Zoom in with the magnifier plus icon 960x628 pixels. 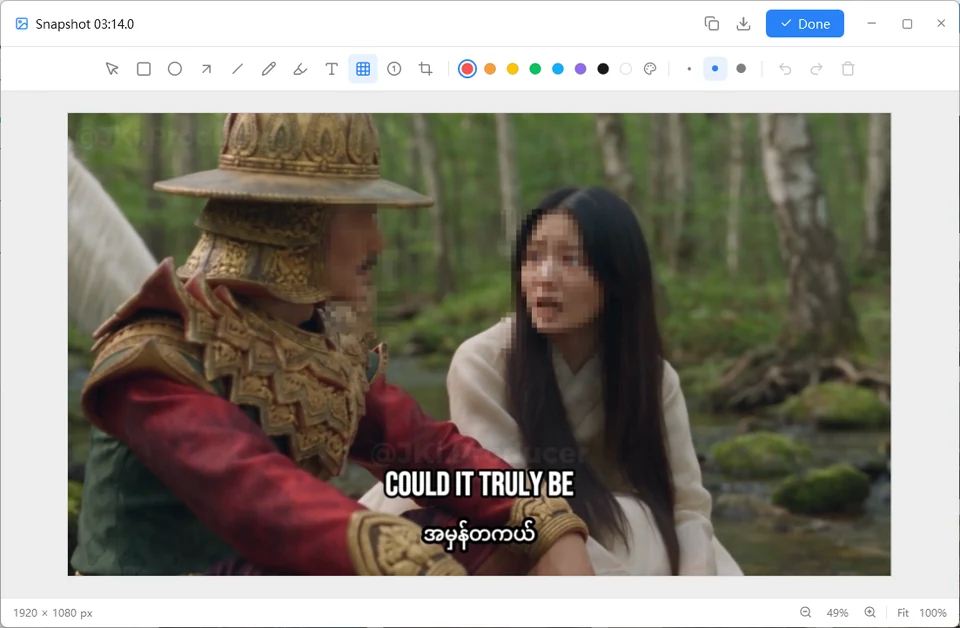coord(870,613)
